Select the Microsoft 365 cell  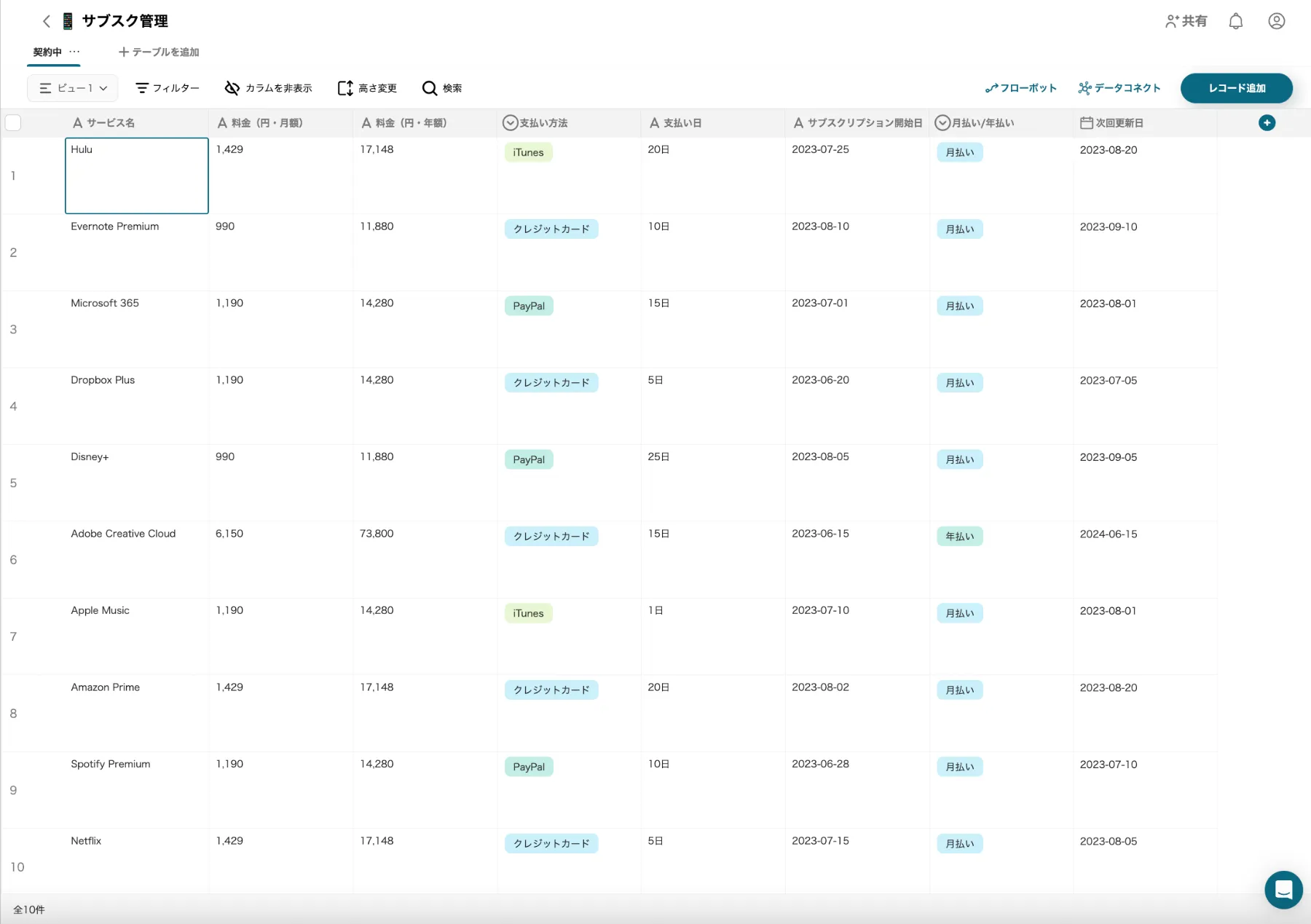136,329
